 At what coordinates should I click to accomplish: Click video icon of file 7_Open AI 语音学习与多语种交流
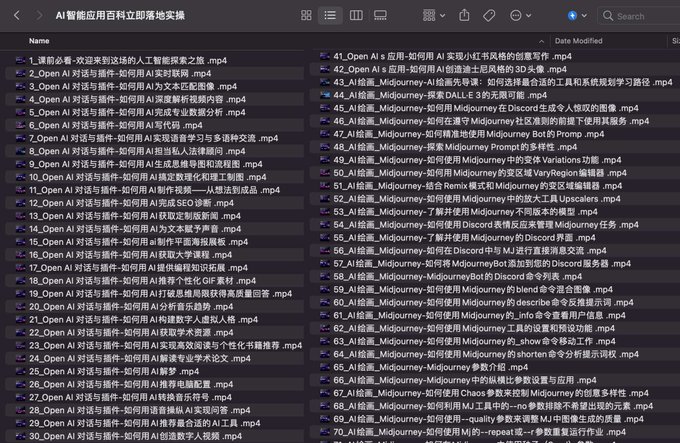[20, 138]
